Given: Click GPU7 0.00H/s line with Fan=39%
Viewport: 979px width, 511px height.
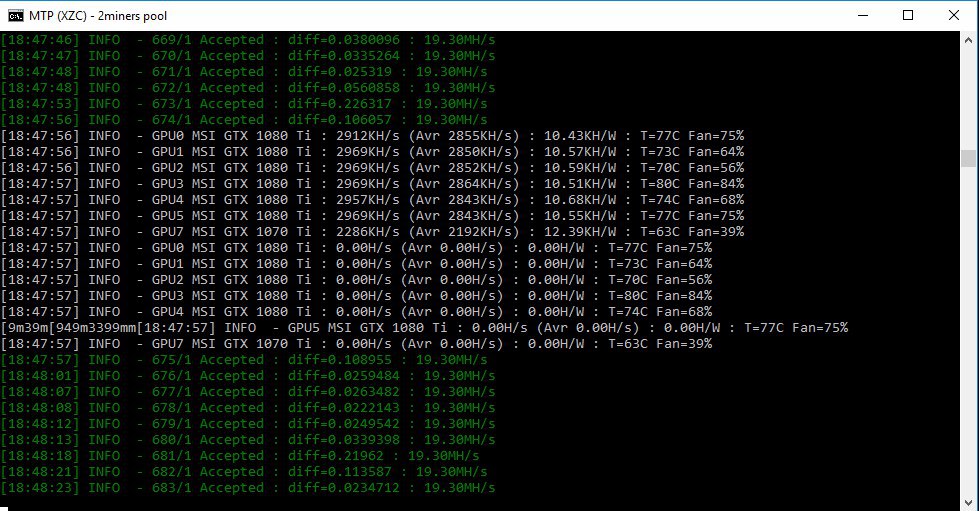Looking at the screenshot, I should pos(357,344).
